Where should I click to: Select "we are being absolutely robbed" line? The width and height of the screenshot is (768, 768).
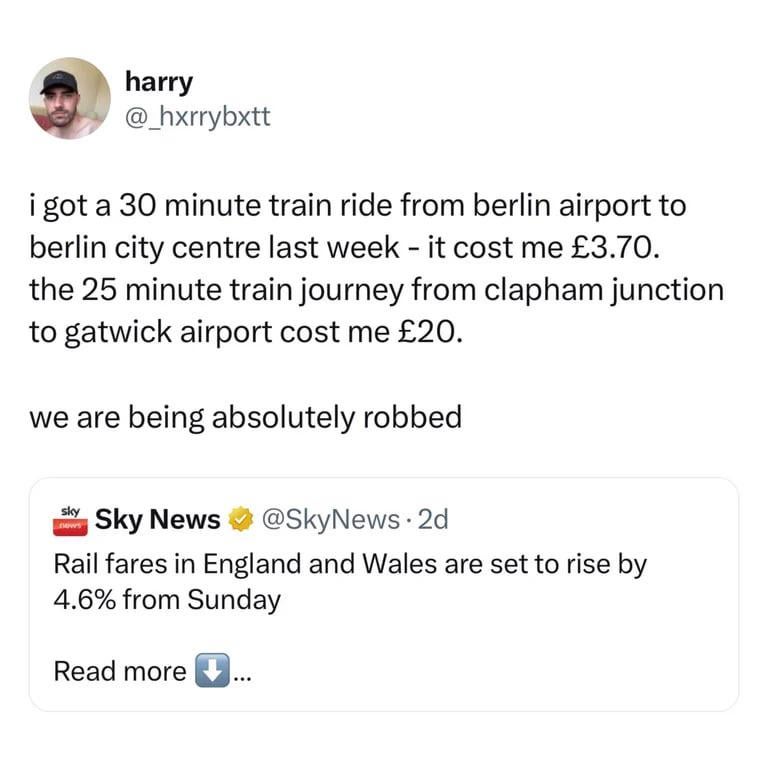pyautogui.click(x=246, y=416)
